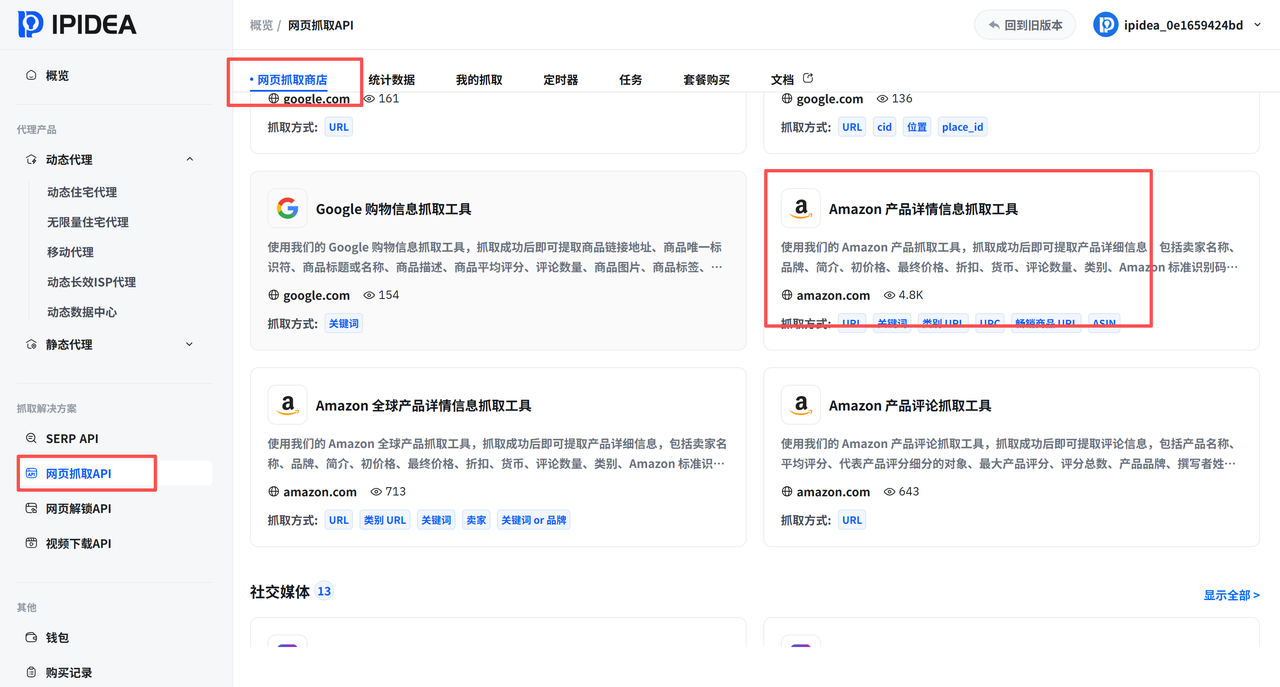Click the 购买记录 sidebar icon
This screenshot has width=1280, height=687.
click(31, 672)
